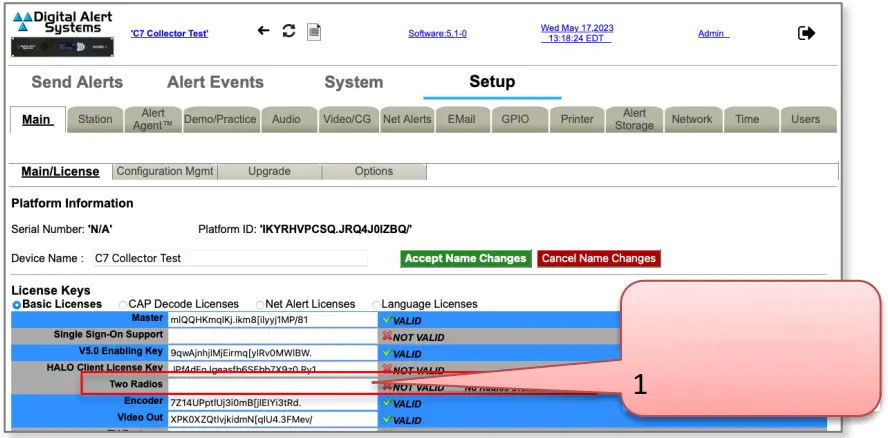
Task: Switch to the Main tab
Action: click(x=38, y=120)
